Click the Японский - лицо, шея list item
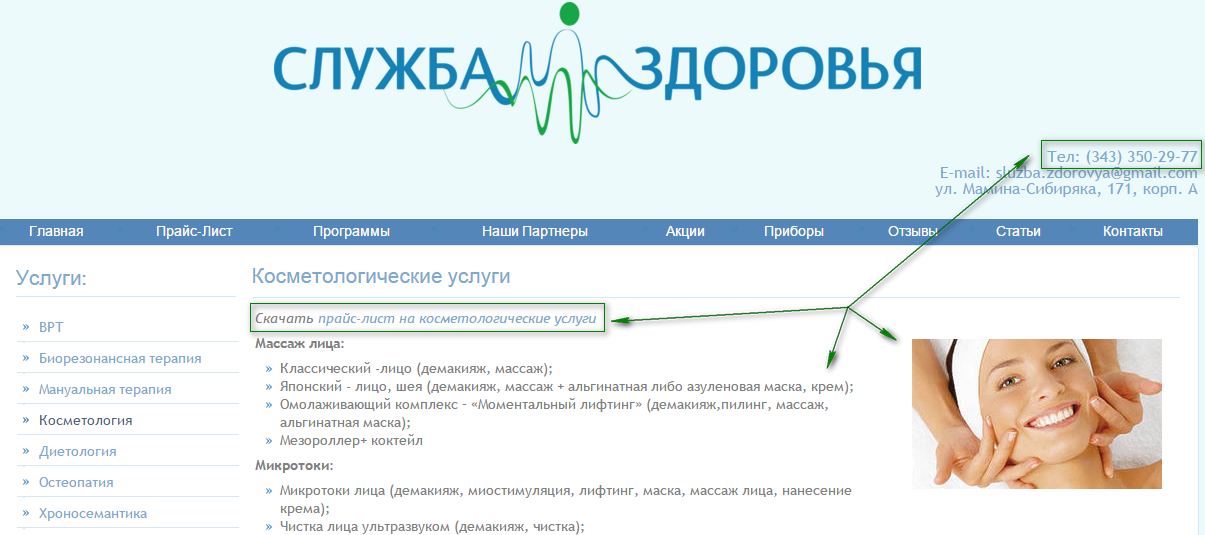 pyautogui.click(x=567, y=386)
